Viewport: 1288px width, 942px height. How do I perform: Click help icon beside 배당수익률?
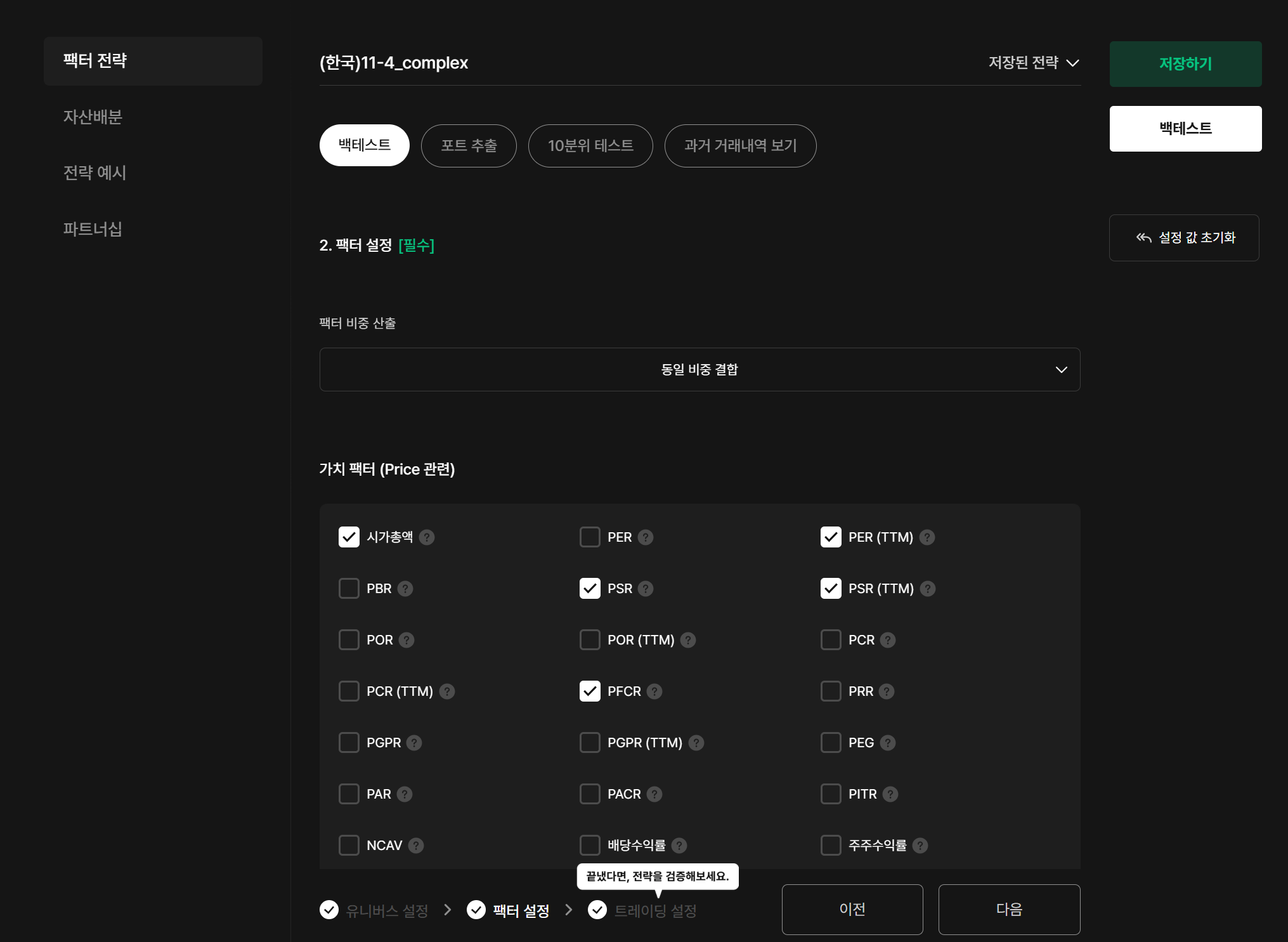click(x=679, y=846)
